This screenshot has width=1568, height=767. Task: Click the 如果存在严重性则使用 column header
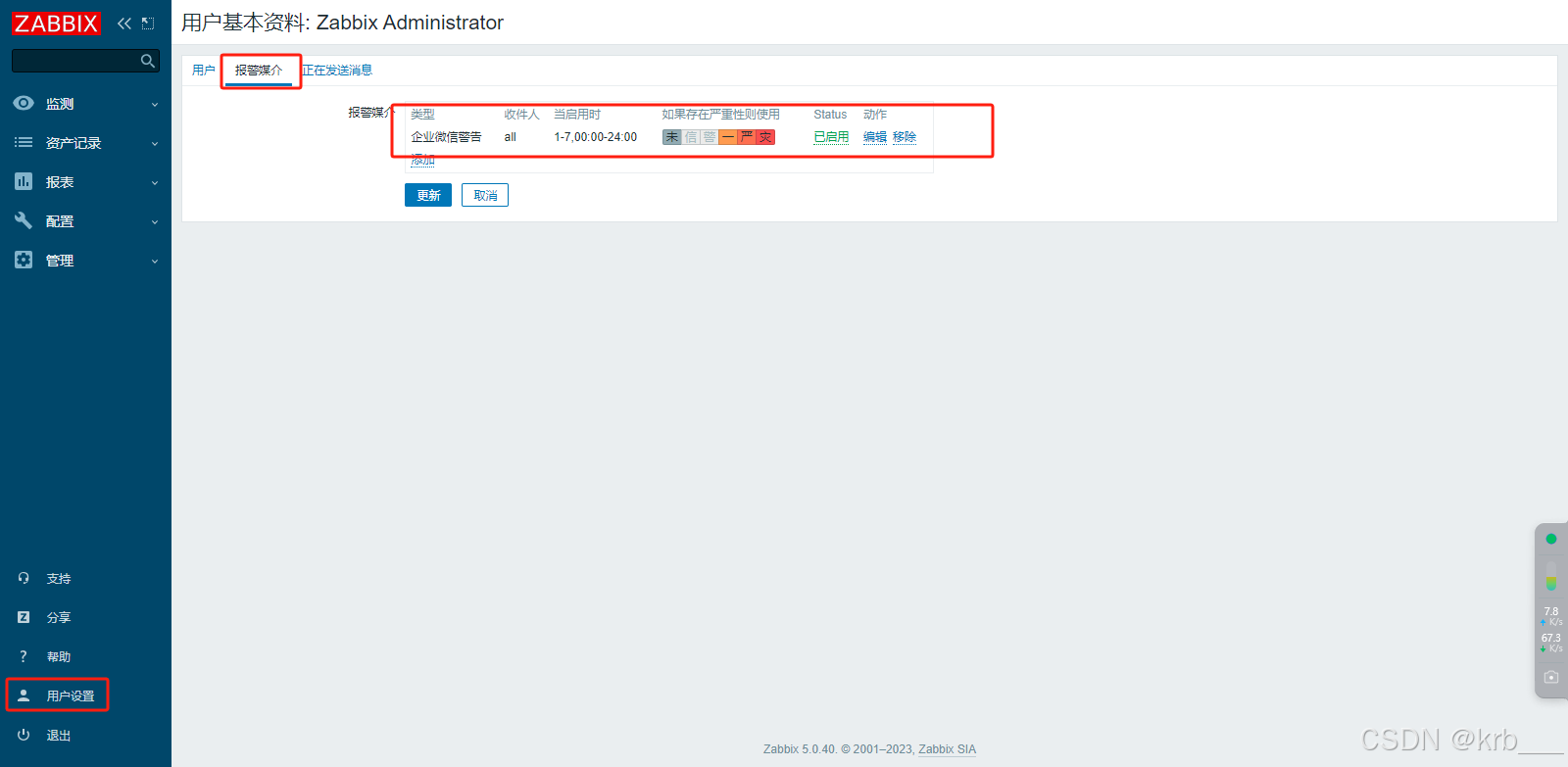pyautogui.click(x=720, y=115)
